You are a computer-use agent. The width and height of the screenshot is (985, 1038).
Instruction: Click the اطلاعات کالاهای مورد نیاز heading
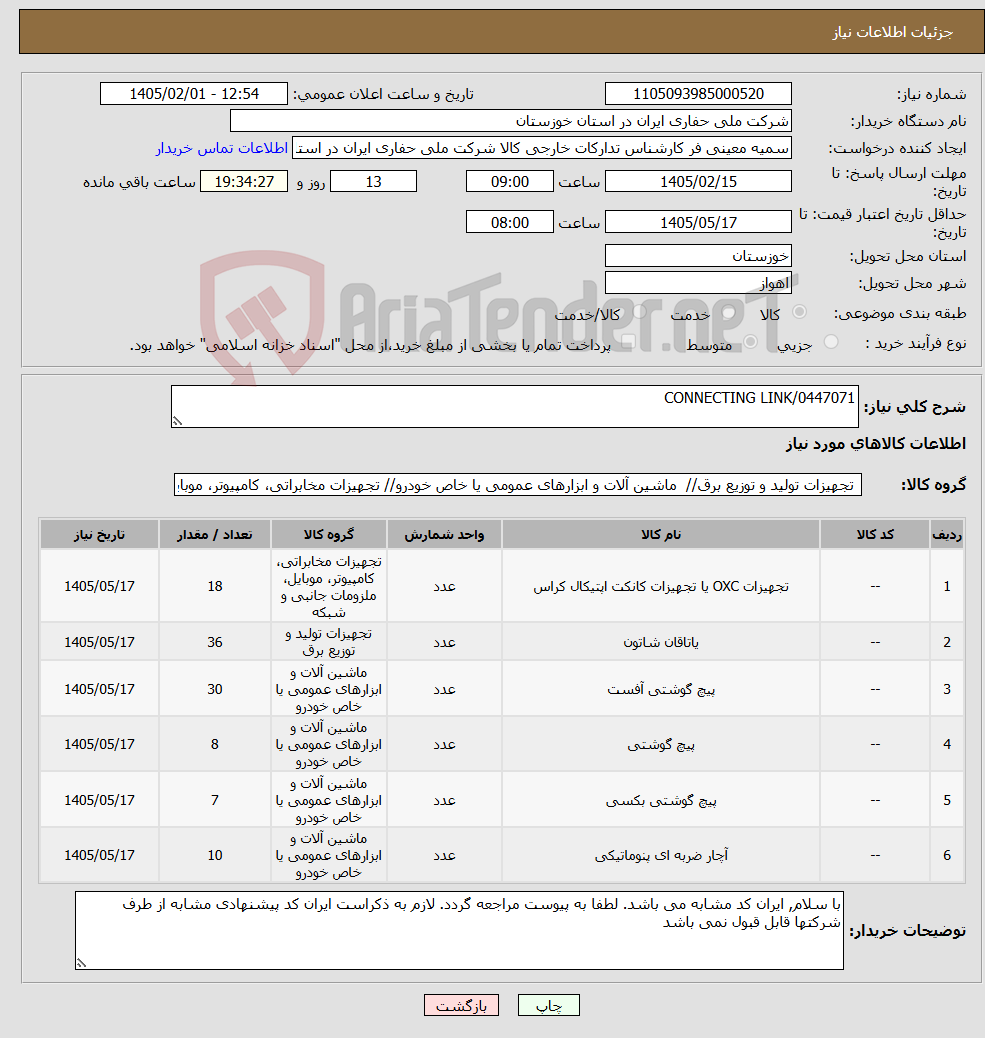click(876, 444)
